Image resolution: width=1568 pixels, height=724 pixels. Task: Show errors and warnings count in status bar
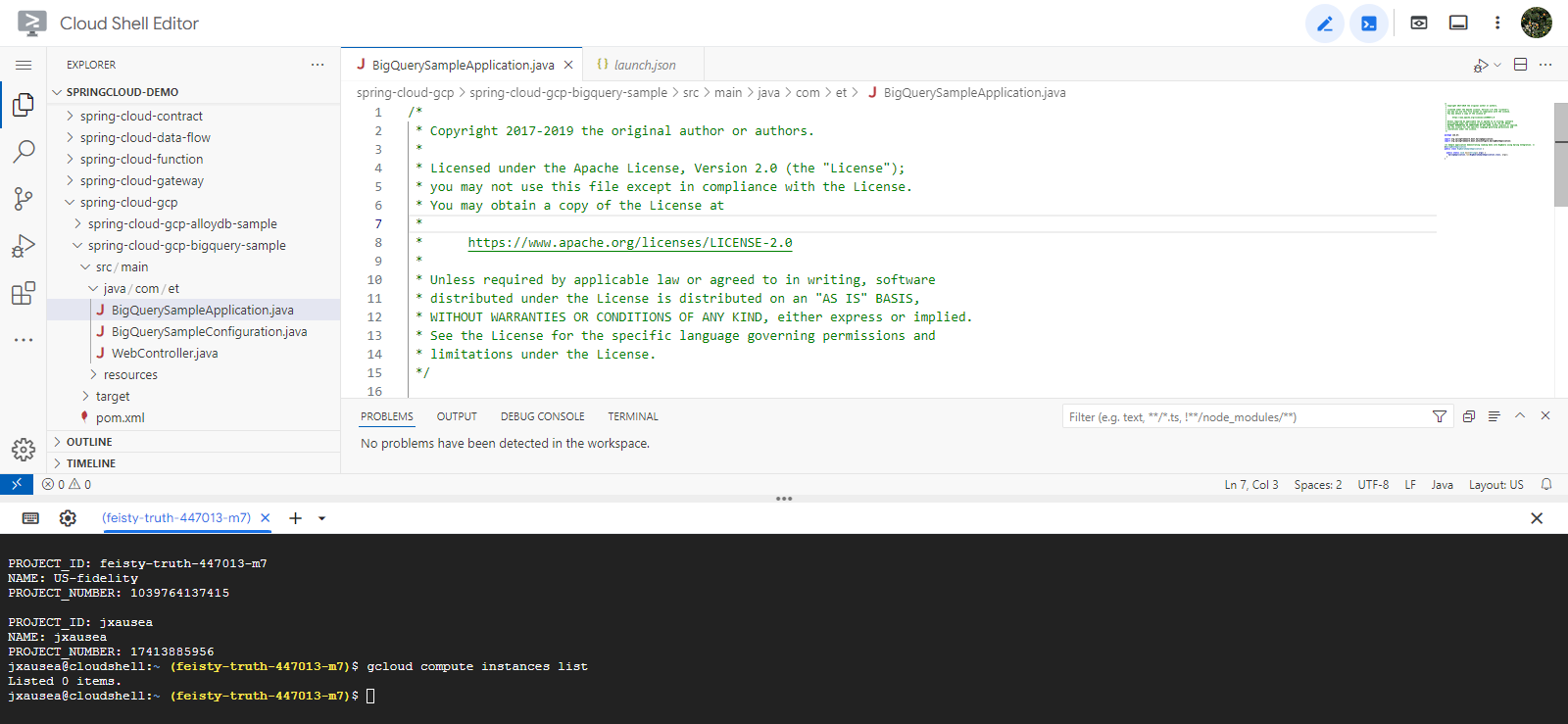[67, 484]
